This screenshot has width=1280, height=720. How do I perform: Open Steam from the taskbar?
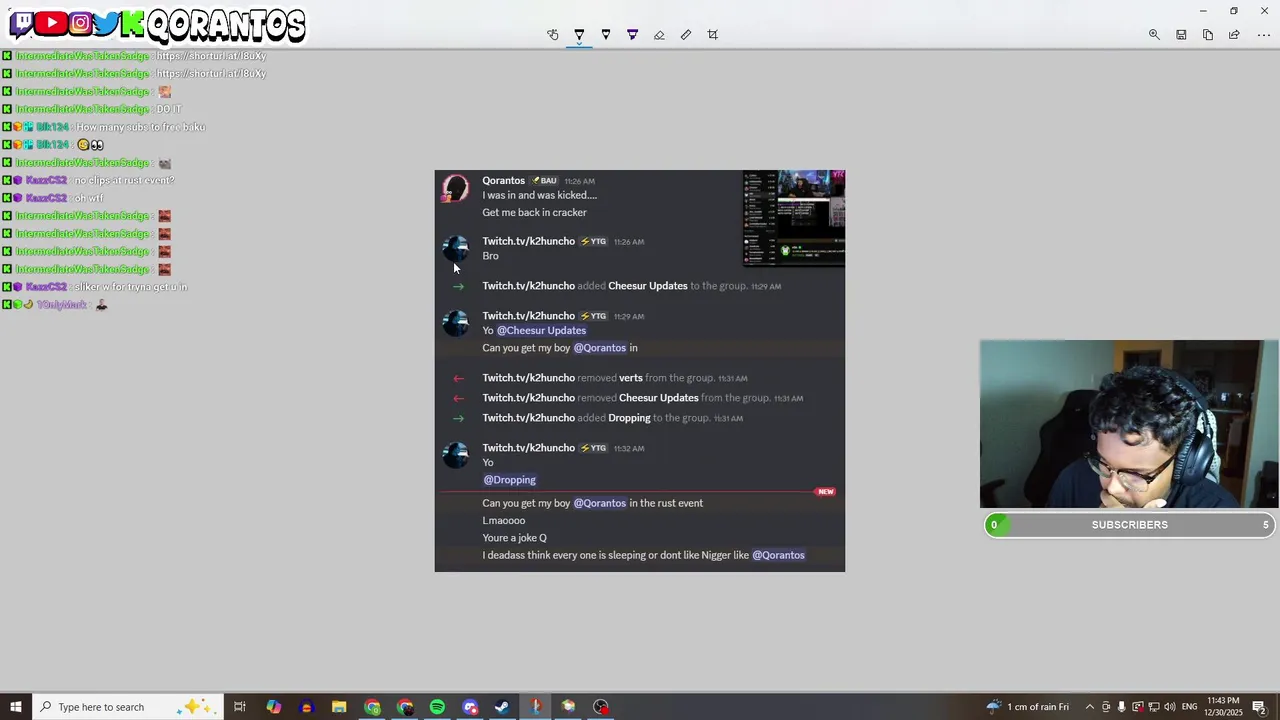coord(502,707)
